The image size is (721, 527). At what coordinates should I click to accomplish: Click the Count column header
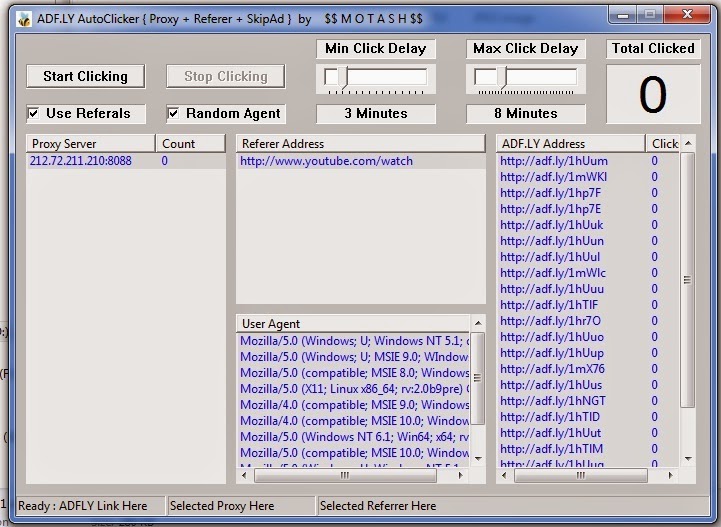pos(190,143)
